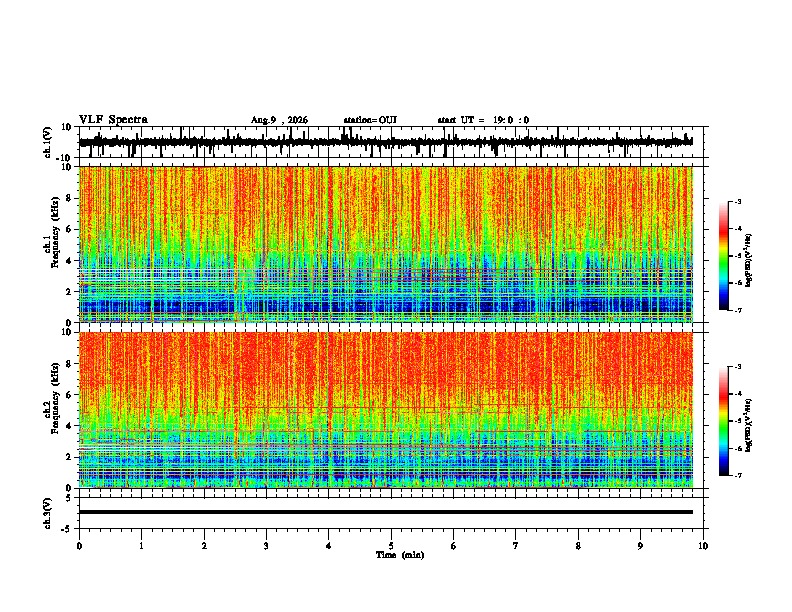Click the time axis tick label "2"
792x612 pixels.
(204, 546)
